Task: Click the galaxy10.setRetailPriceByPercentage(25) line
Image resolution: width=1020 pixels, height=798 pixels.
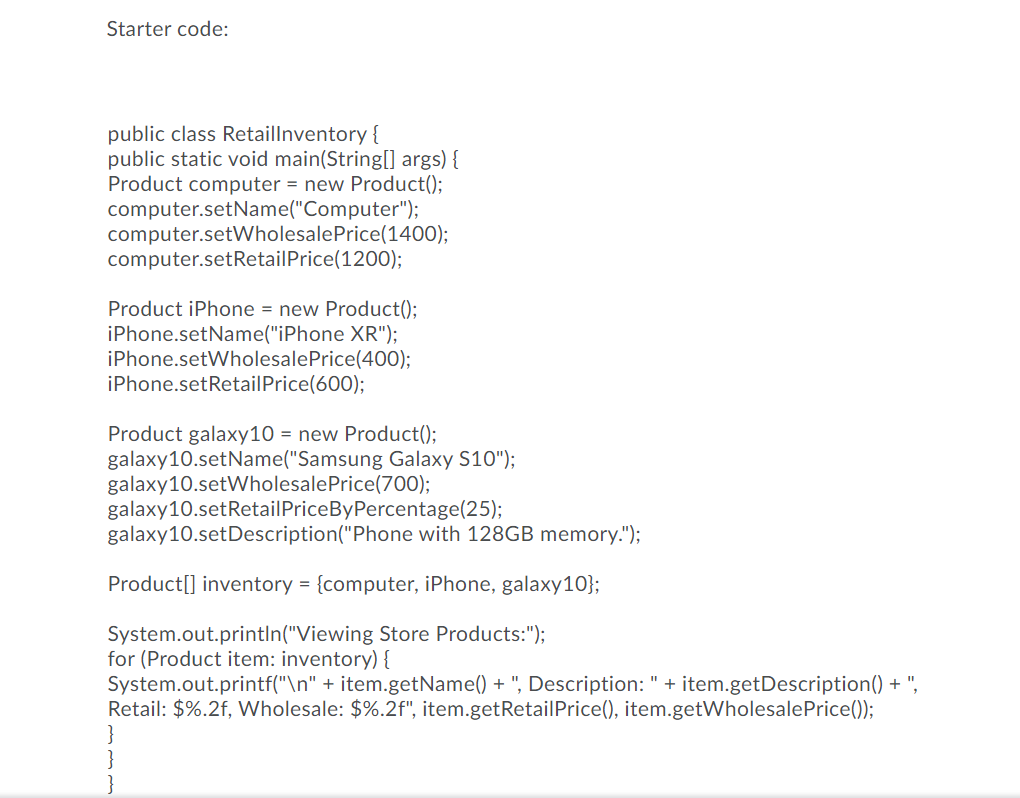Action: tap(305, 509)
